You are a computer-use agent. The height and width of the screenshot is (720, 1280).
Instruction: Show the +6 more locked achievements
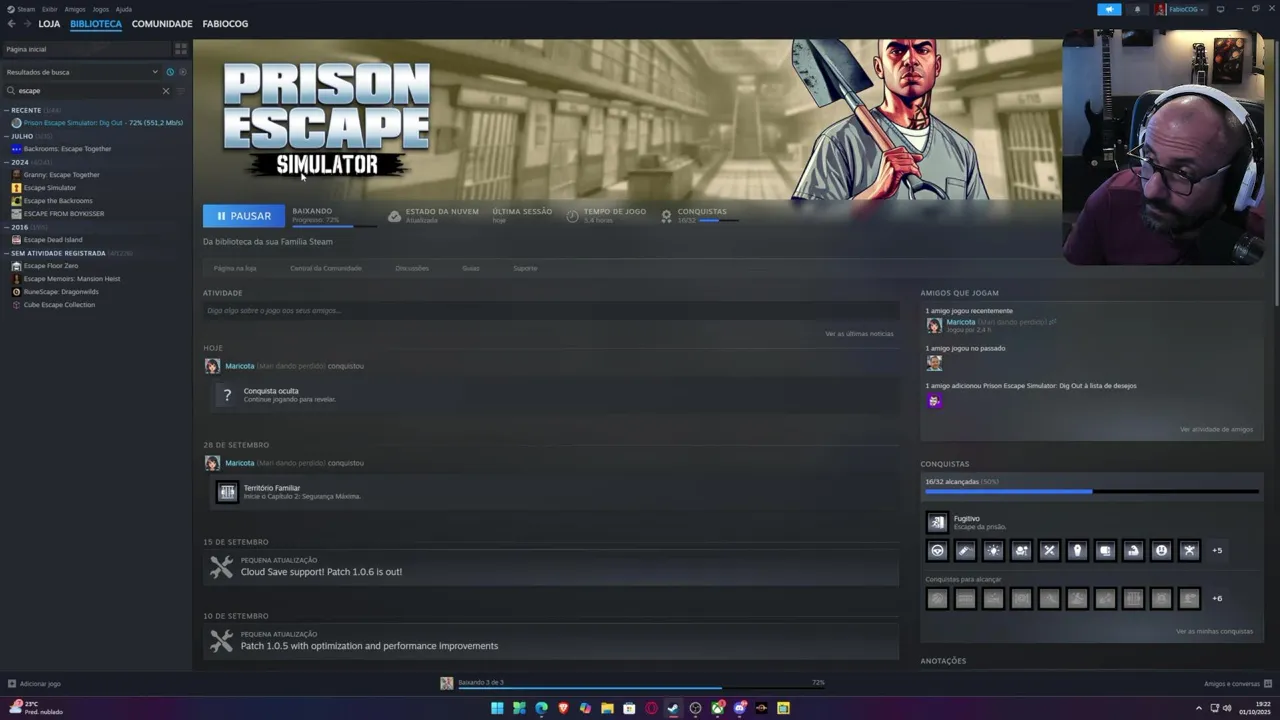1217,598
